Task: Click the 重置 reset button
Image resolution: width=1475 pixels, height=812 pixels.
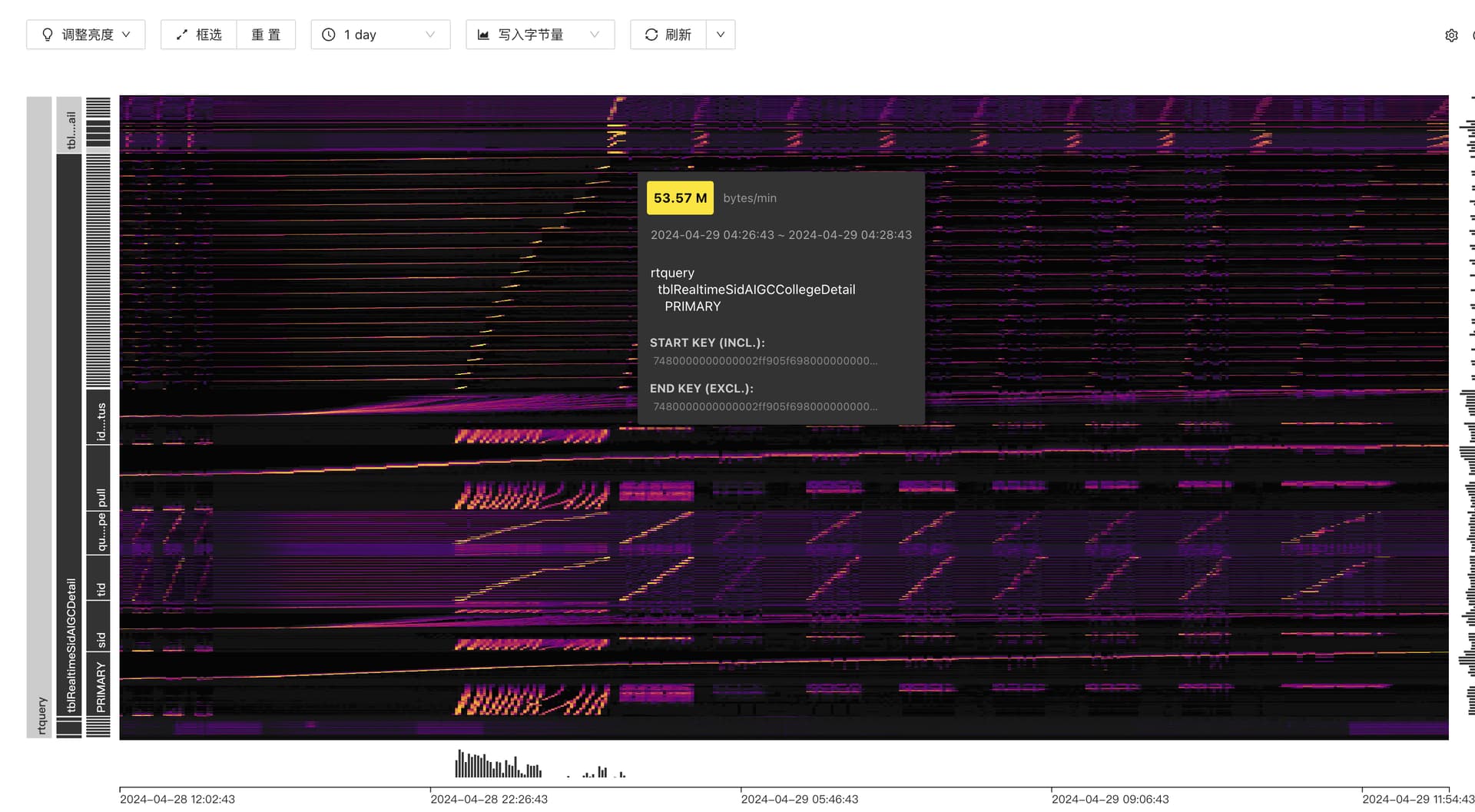Action: pyautogui.click(x=266, y=35)
